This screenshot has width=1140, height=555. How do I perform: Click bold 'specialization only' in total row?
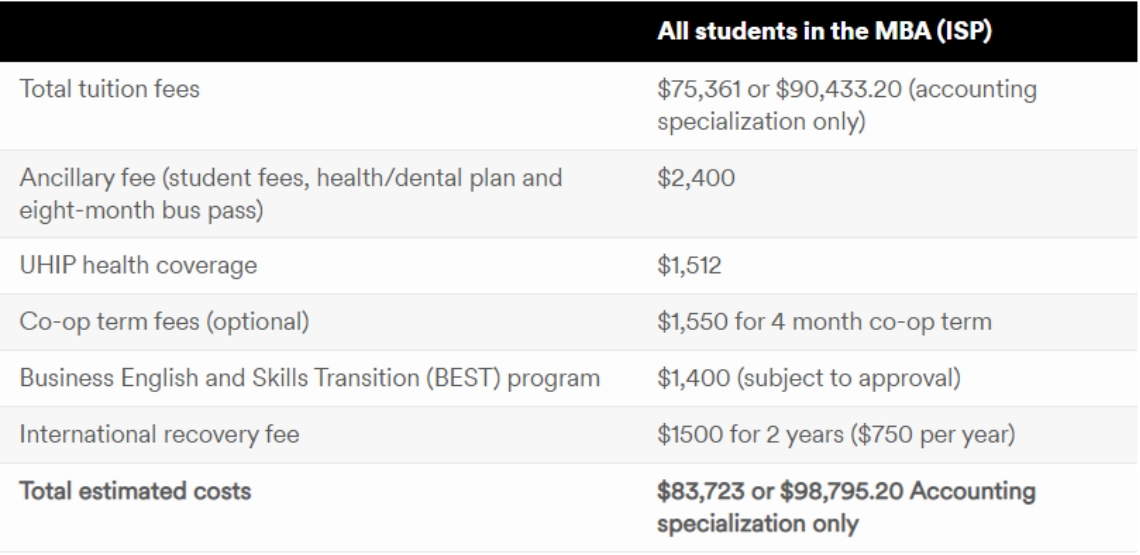758,524
